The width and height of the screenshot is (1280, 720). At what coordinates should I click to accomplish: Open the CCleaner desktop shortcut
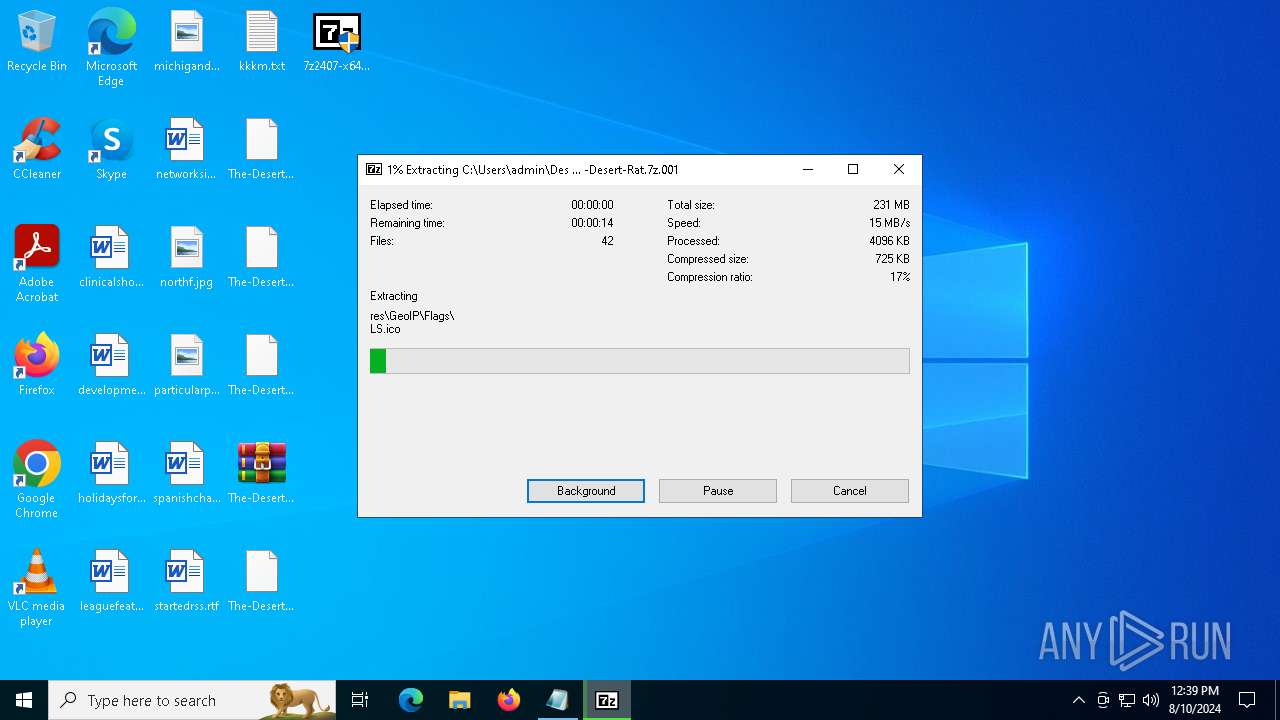(37, 150)
